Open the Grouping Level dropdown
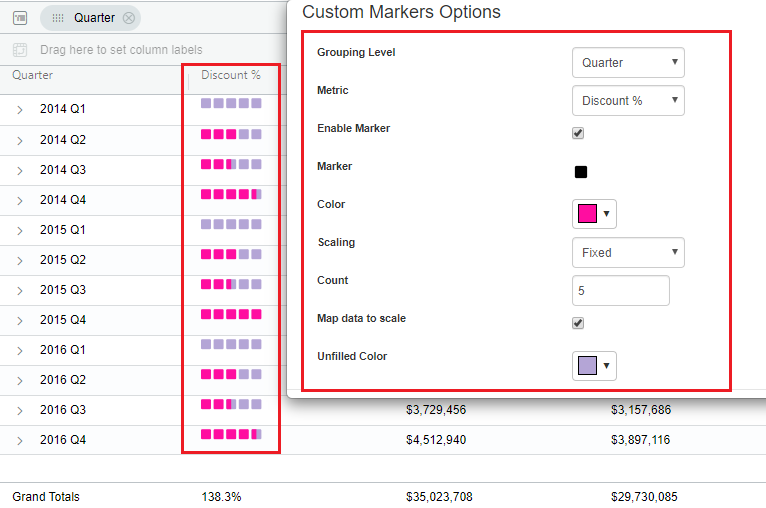 (627, 63)
